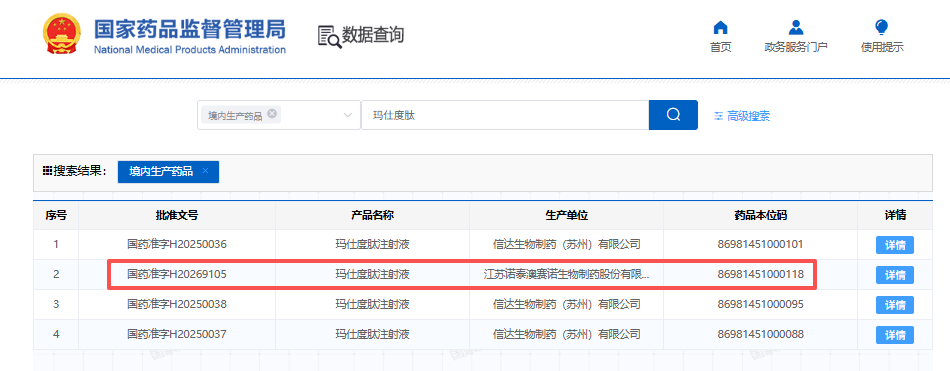Click the national emblem logo
The height and width of the screenshot is (371, 950).
pos(62,35)
